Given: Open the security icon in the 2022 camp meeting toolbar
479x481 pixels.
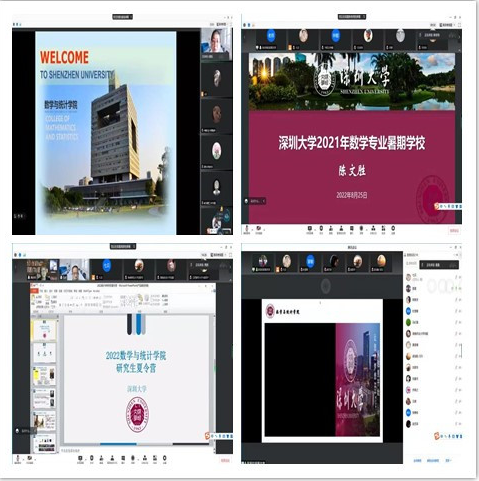Looking at the screenshot, I should pyautogui.click(x=92, y=459).
